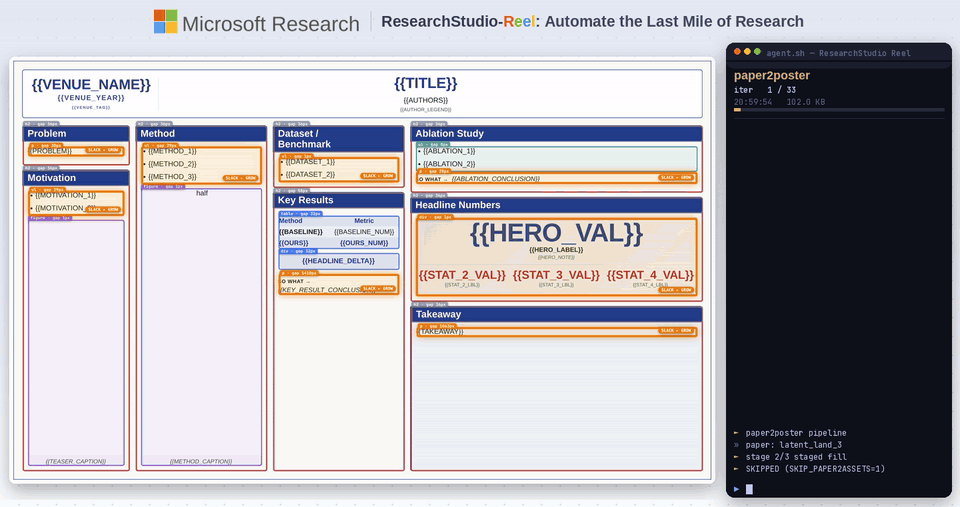Click the {{STAT_3_VAL}} placeholder
This screenshot has width=960, height=507.
coord(556,275)
